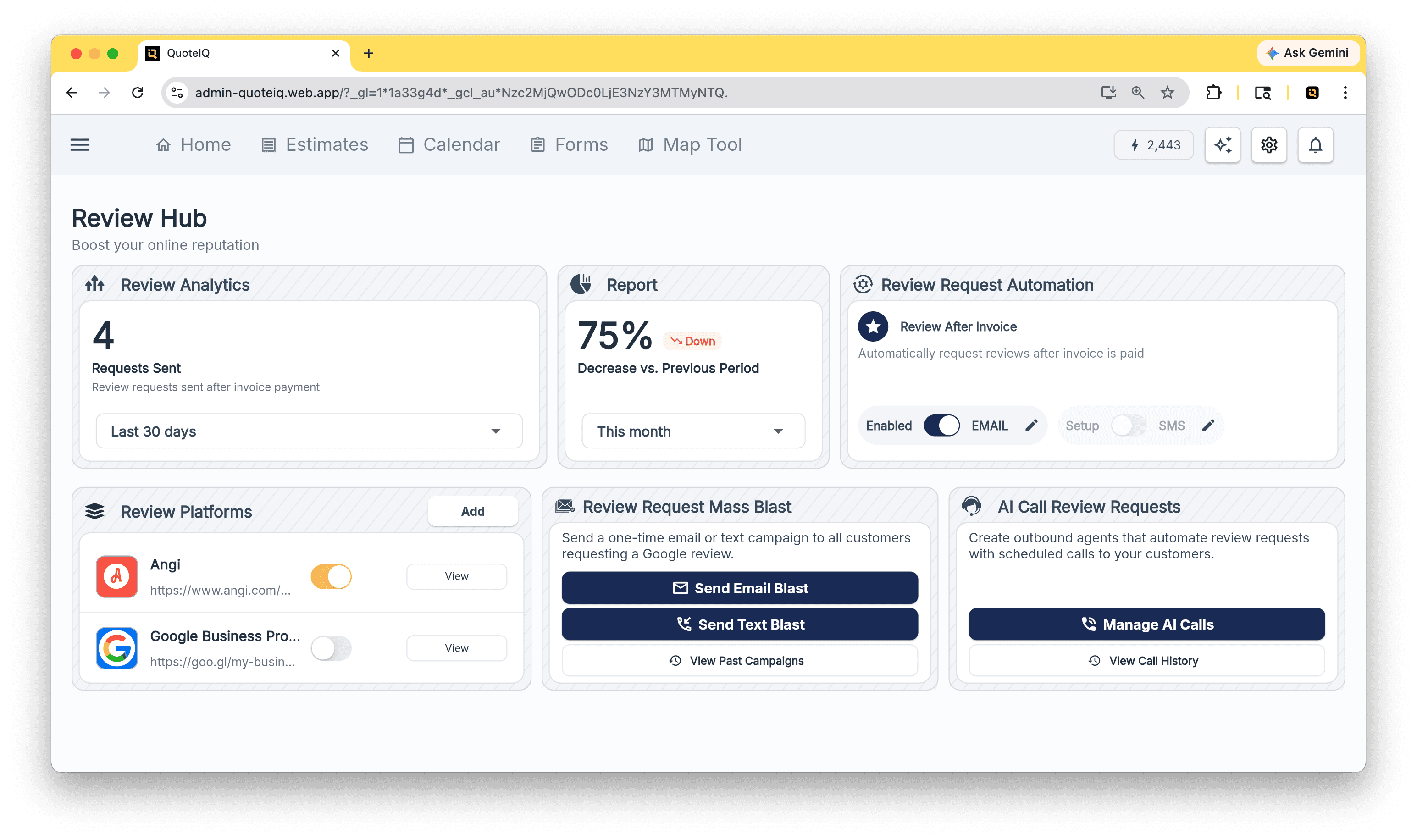Click View Call History
This screenshot has width=1417, height=840.
pos(1146,660)
